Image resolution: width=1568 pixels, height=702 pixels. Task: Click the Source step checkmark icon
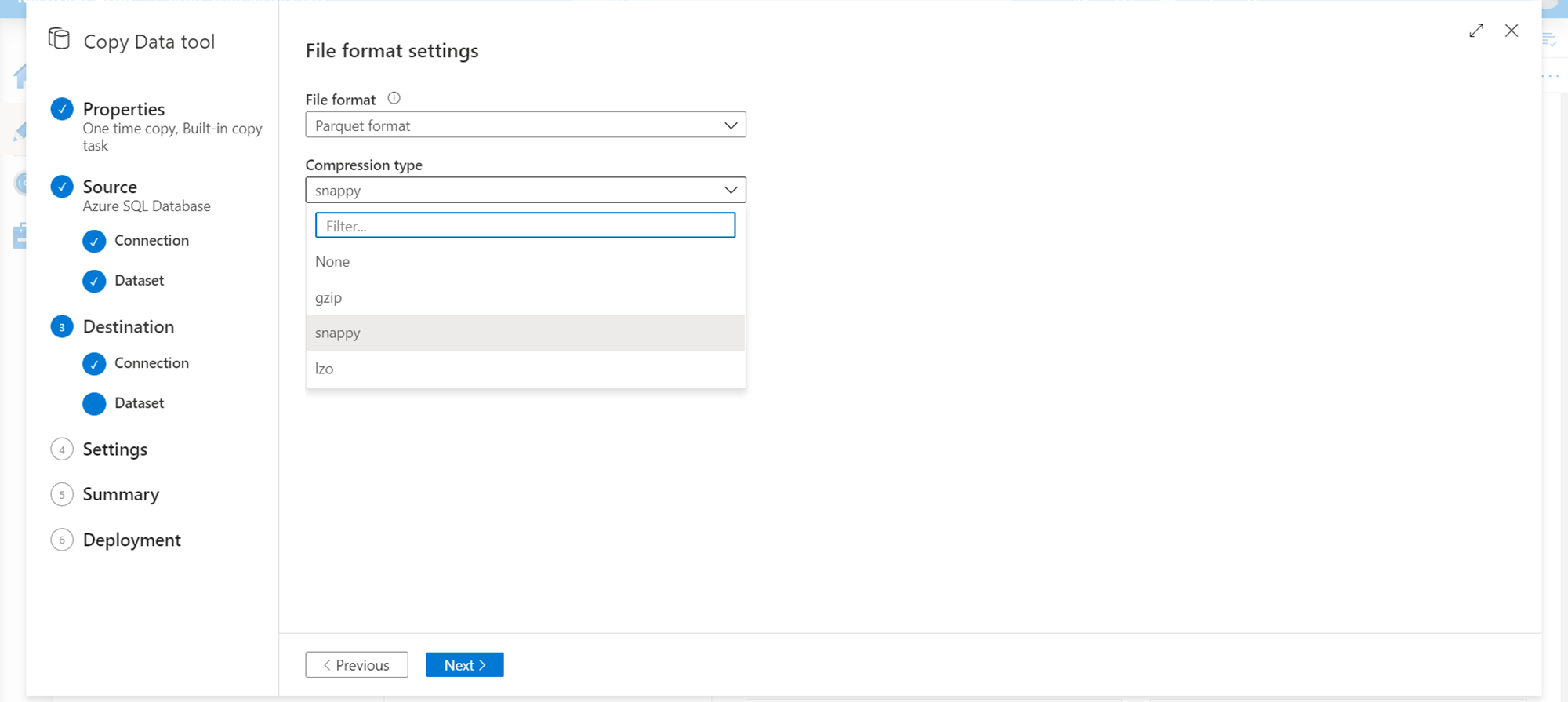pos(62,187)
